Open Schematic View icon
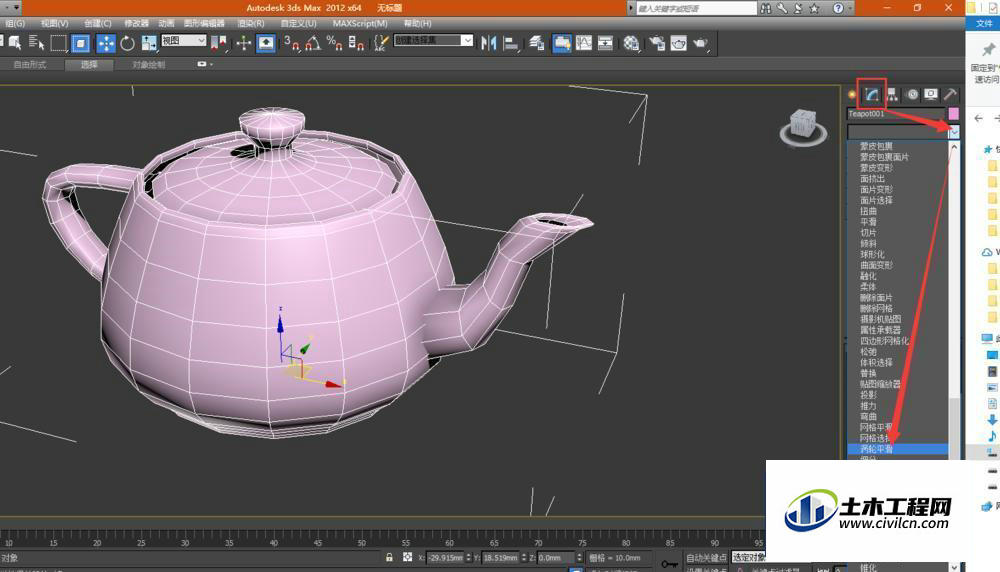The width and height of the screenshot is (1000, 572). (605, 43)
